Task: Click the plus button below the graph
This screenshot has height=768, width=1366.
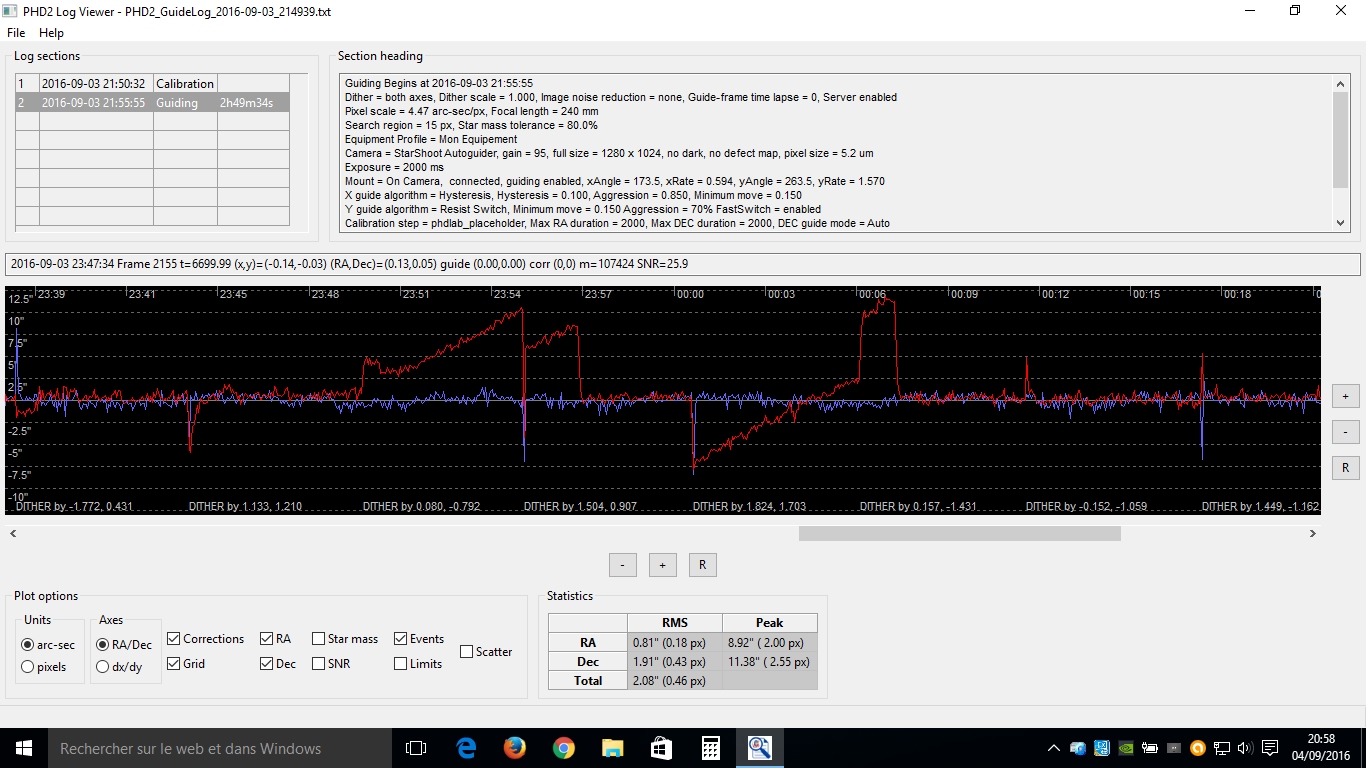Action: click(662, 565)
